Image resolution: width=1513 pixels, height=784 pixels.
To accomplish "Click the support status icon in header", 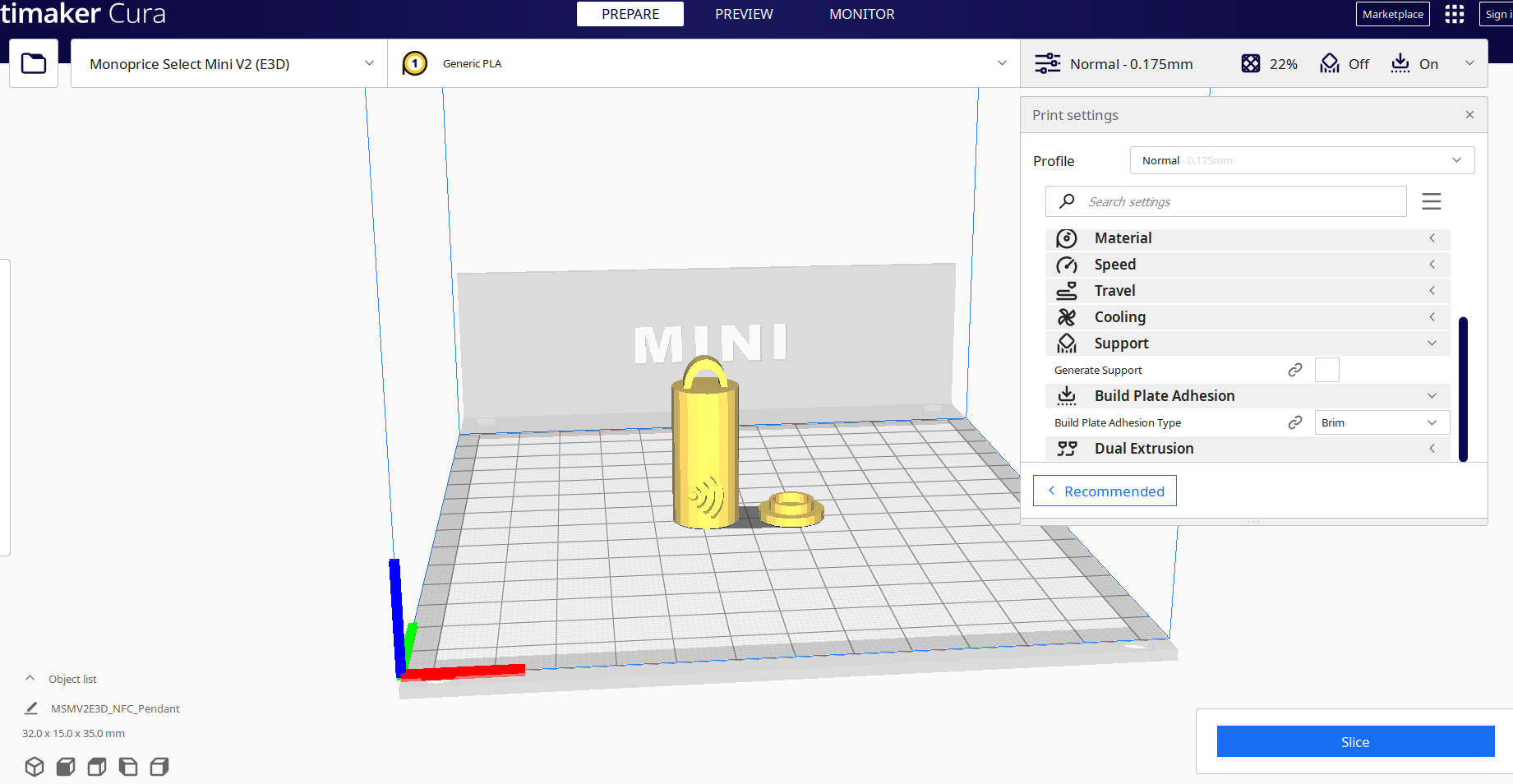I will 1329,63.
